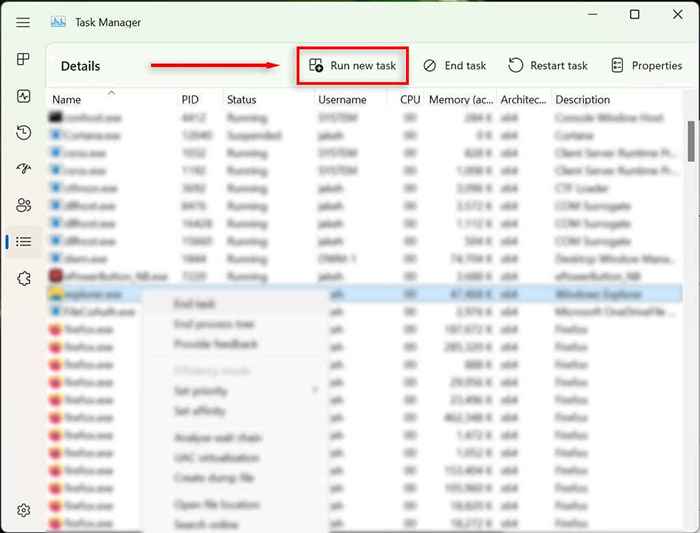Switch to the Performance page icon
Viewport: 700px width, 533px height.
23,96
